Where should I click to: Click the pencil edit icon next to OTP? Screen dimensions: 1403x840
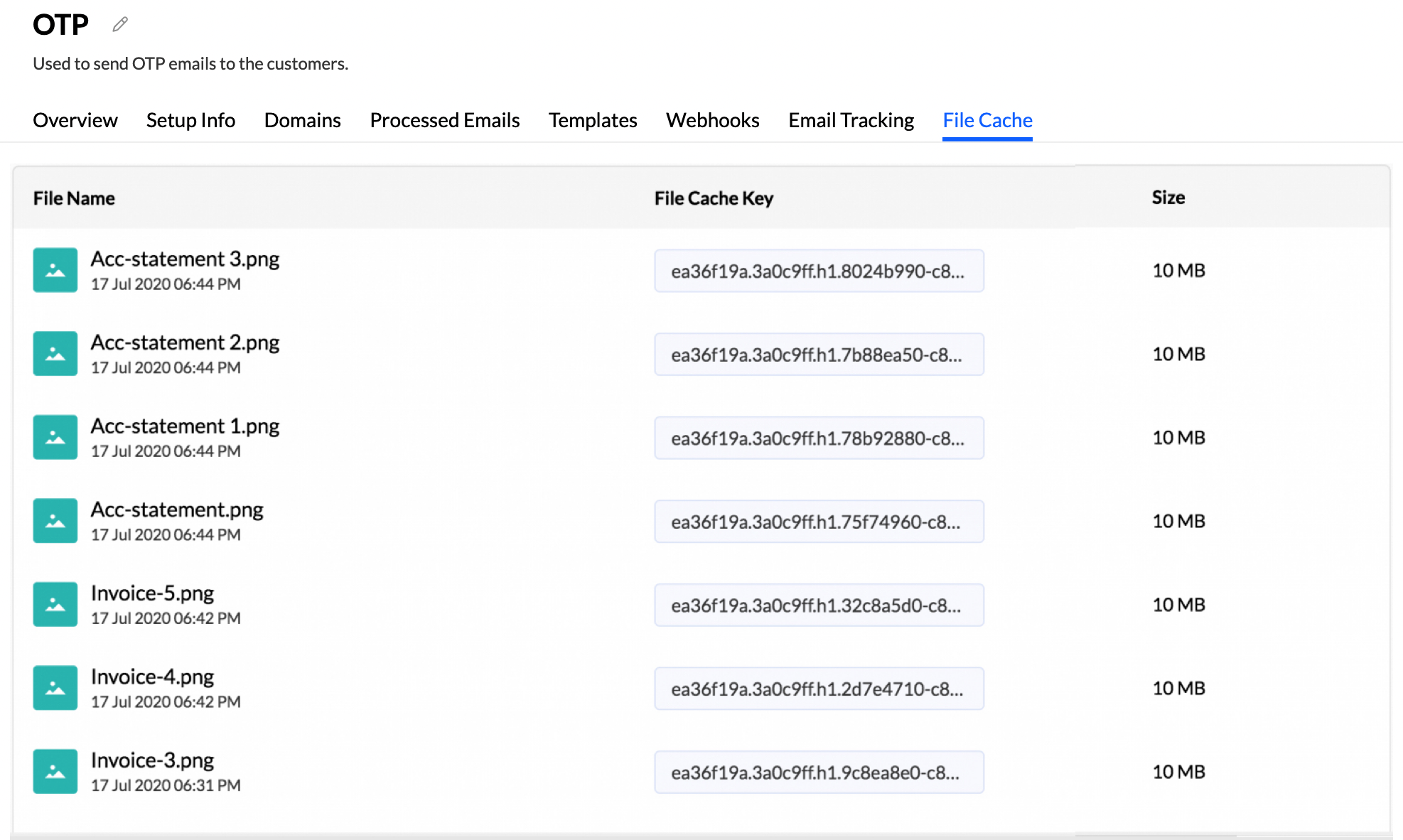tap(120, 25)
